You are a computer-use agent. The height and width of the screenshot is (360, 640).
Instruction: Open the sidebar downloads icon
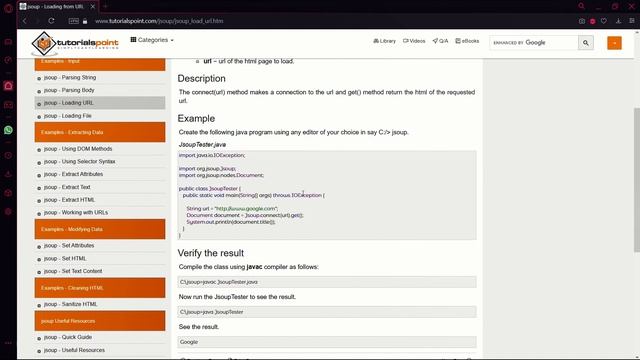click(8, 174)
